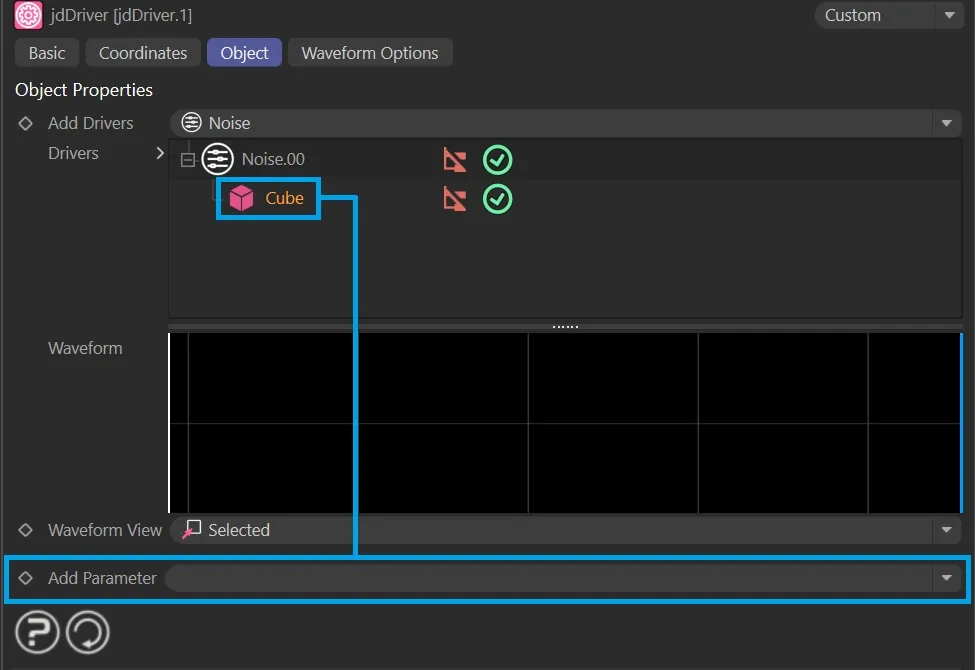Click the dotted splitter handle above the waveform
The width and height of the screenshot is (975, 670).
[565, 326]
